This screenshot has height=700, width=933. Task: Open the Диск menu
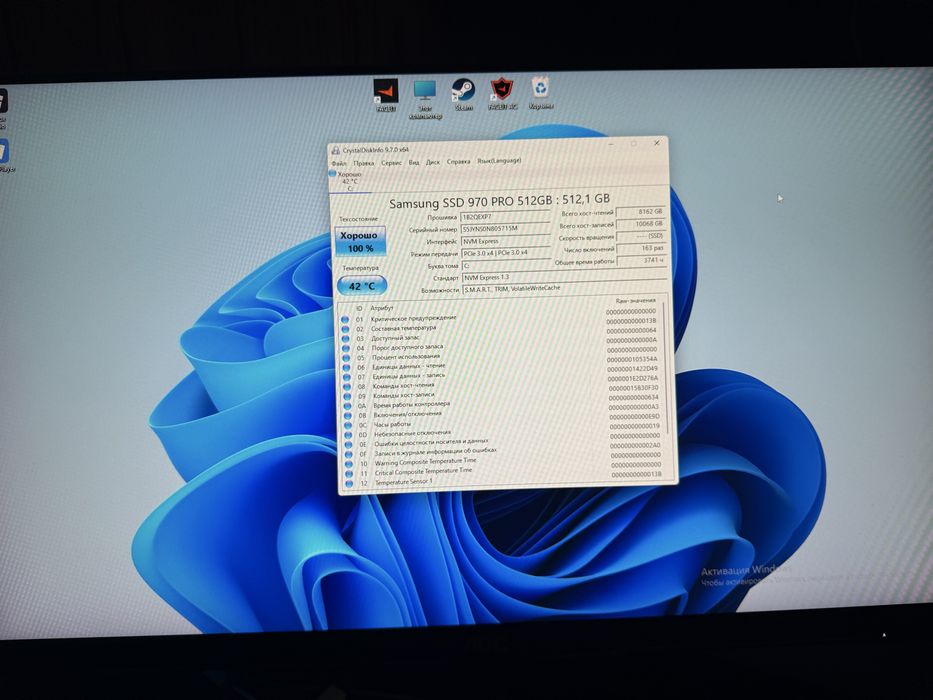coord(433,162)
